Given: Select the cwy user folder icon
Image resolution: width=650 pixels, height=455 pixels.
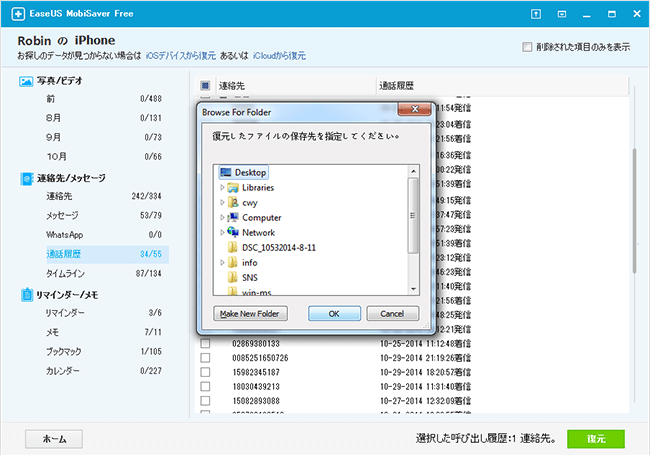Looking at the screenshot, I should click(233, 203).
